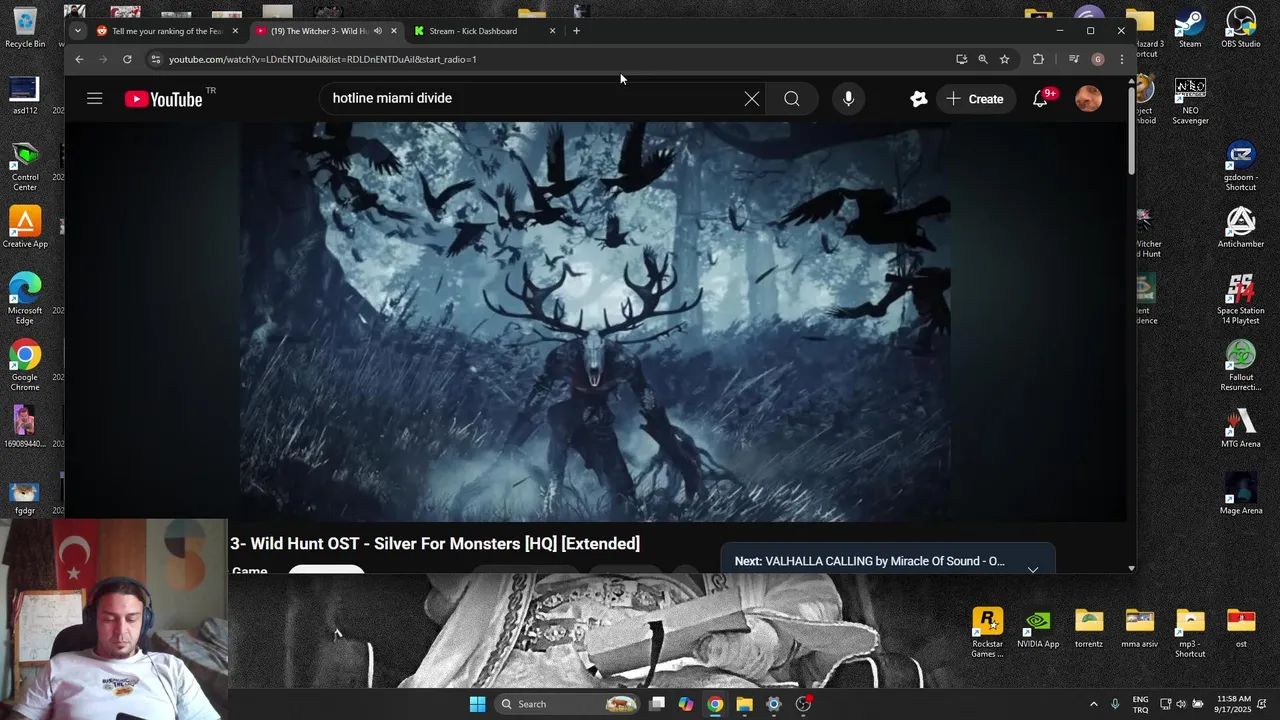Bookmark this page with the star

click(x=1004, y=59)
